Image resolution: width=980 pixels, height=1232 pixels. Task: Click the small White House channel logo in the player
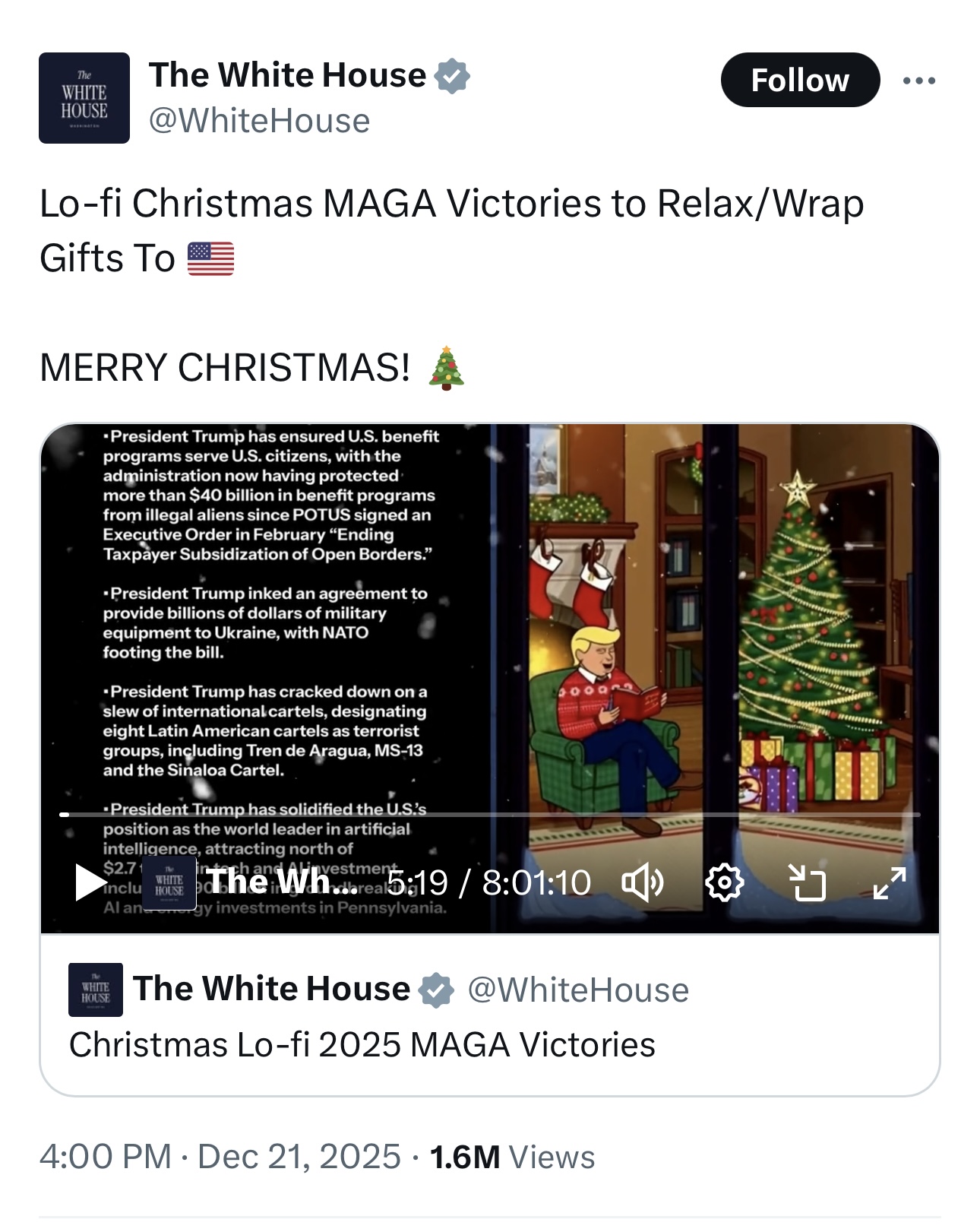click(169, 883)
